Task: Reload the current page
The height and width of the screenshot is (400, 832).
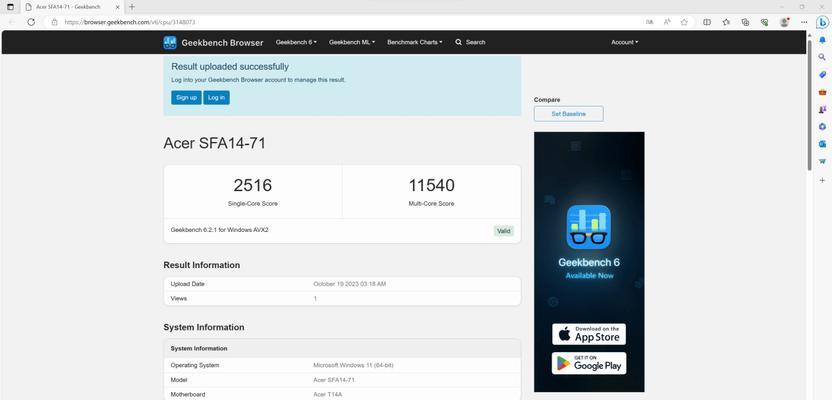Action: 31,22
